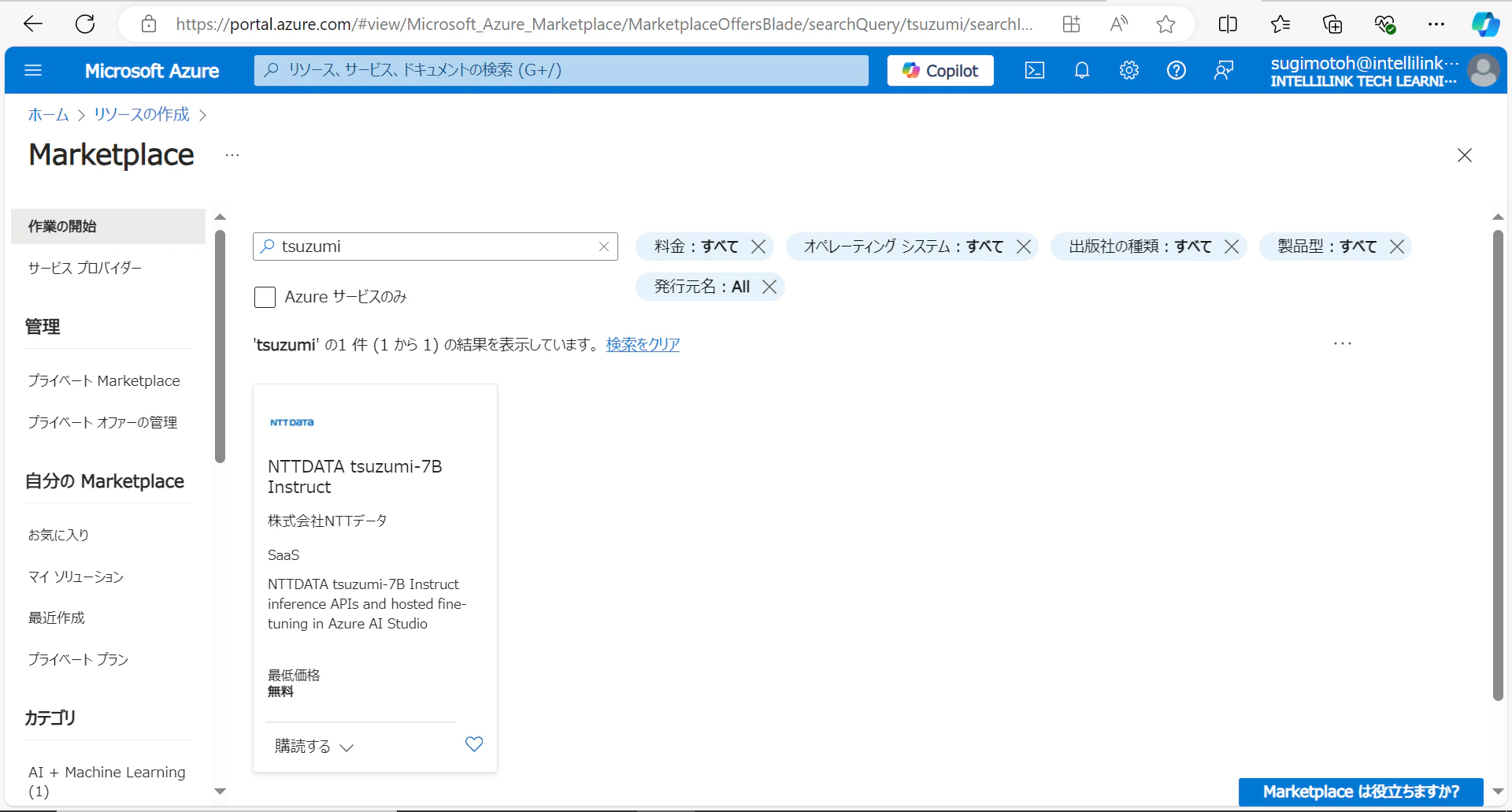Screen dimensions: 1512x812
Task: Favorite NTTDATA tsuzumi-7B with the heart icon
Action: 473,743
